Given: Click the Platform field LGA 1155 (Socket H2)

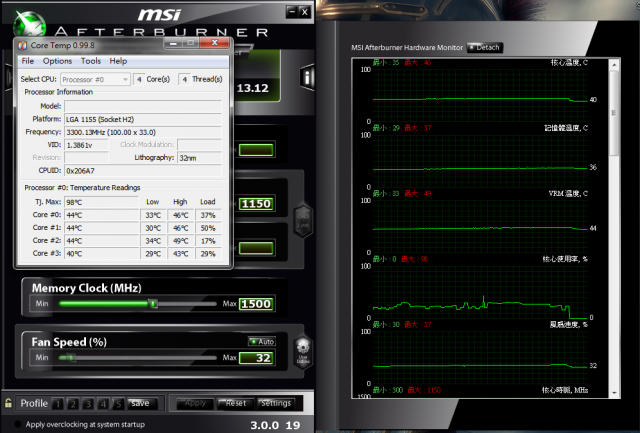Looking at the screenshot, I should click(x=143, y=119).
